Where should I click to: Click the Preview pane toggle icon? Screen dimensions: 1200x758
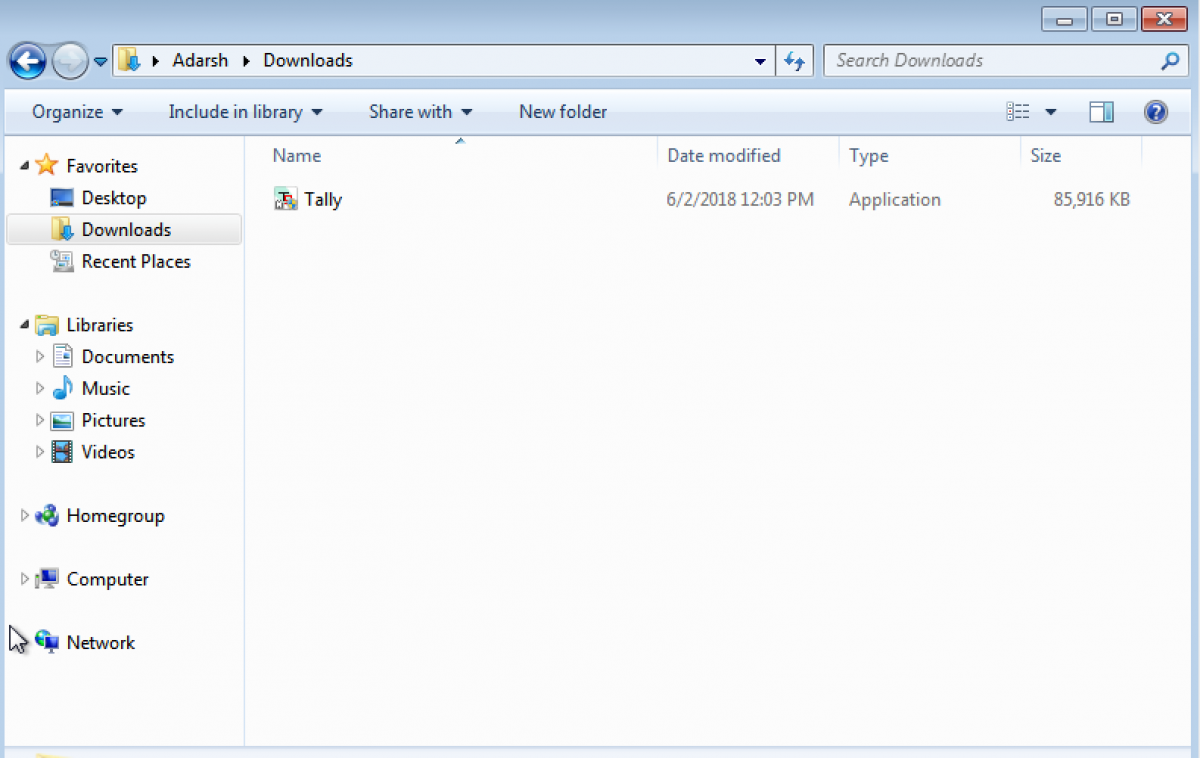tap(1101, 111)
